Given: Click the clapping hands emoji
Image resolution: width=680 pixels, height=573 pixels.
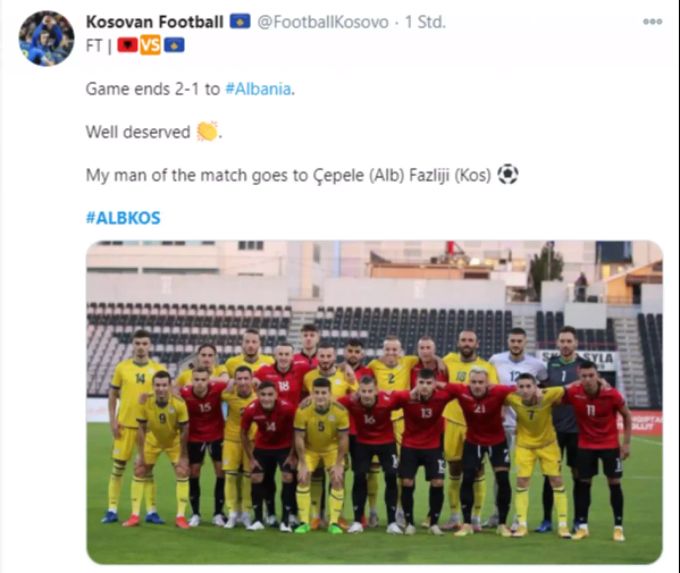Looking at the screenshot, I should click(207, 131).
